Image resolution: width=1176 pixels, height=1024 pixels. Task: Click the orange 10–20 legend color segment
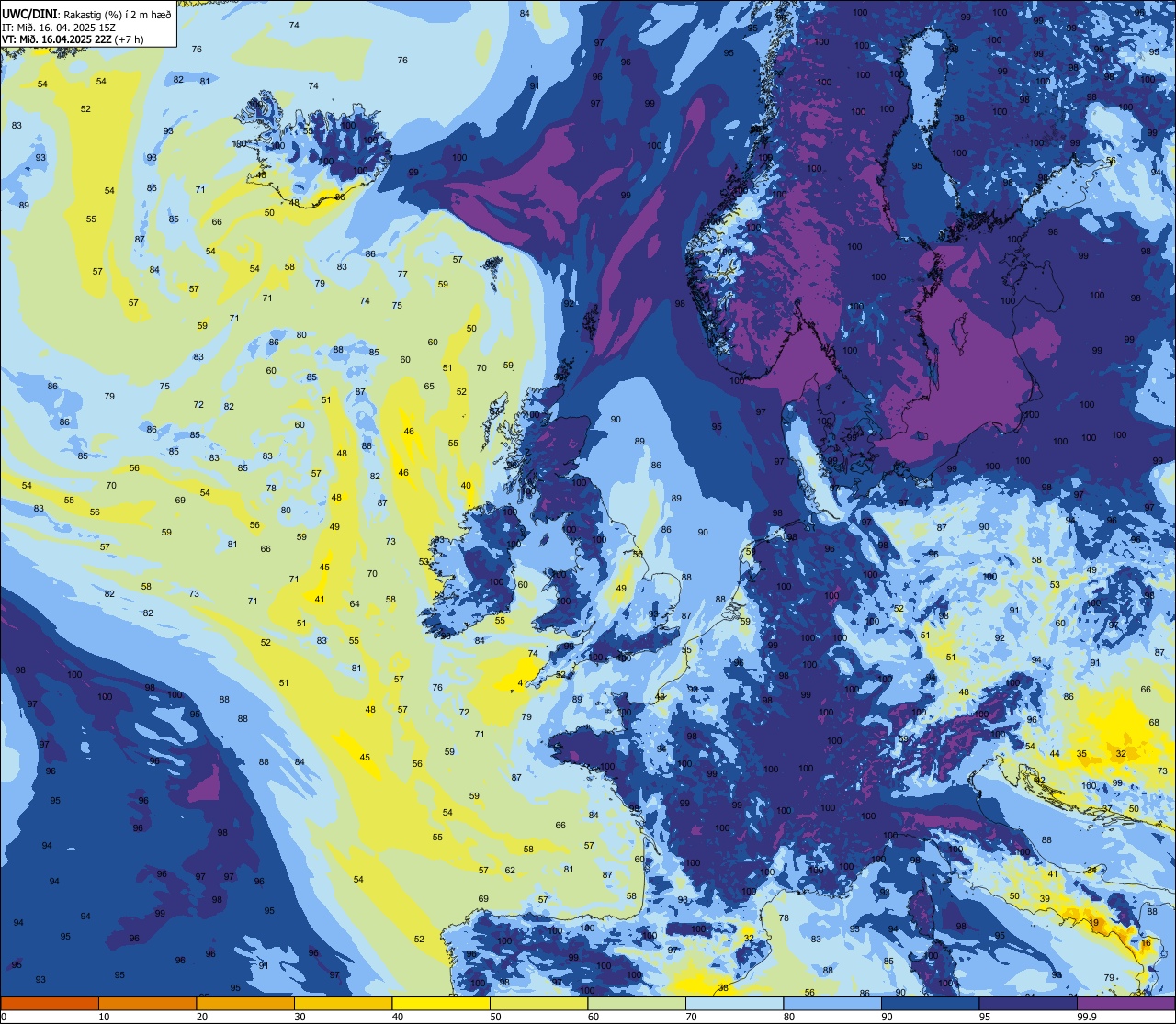point(147,1003)
